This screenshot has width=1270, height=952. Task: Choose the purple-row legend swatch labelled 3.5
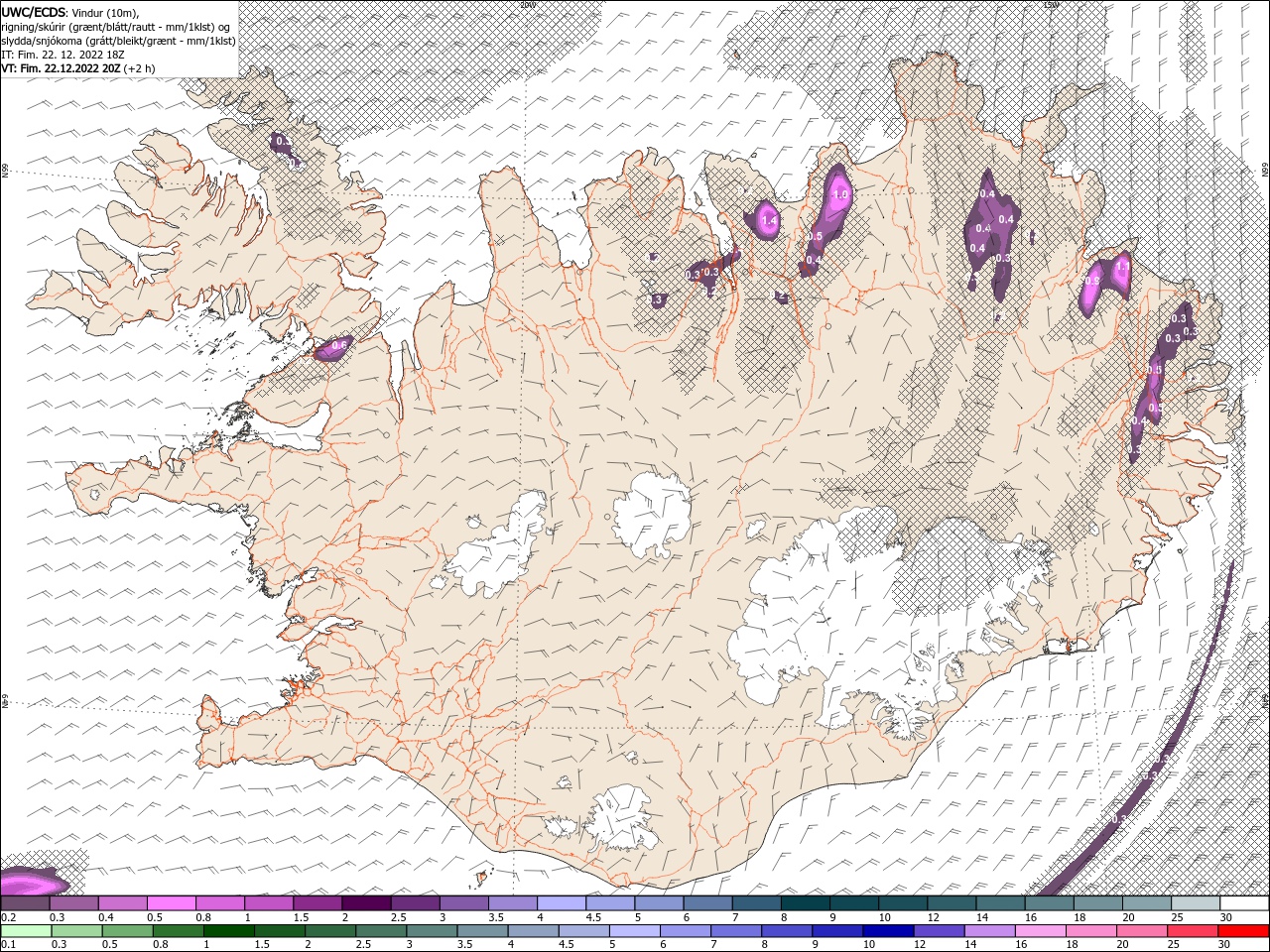pyautogui.click(x=512, y=903)
